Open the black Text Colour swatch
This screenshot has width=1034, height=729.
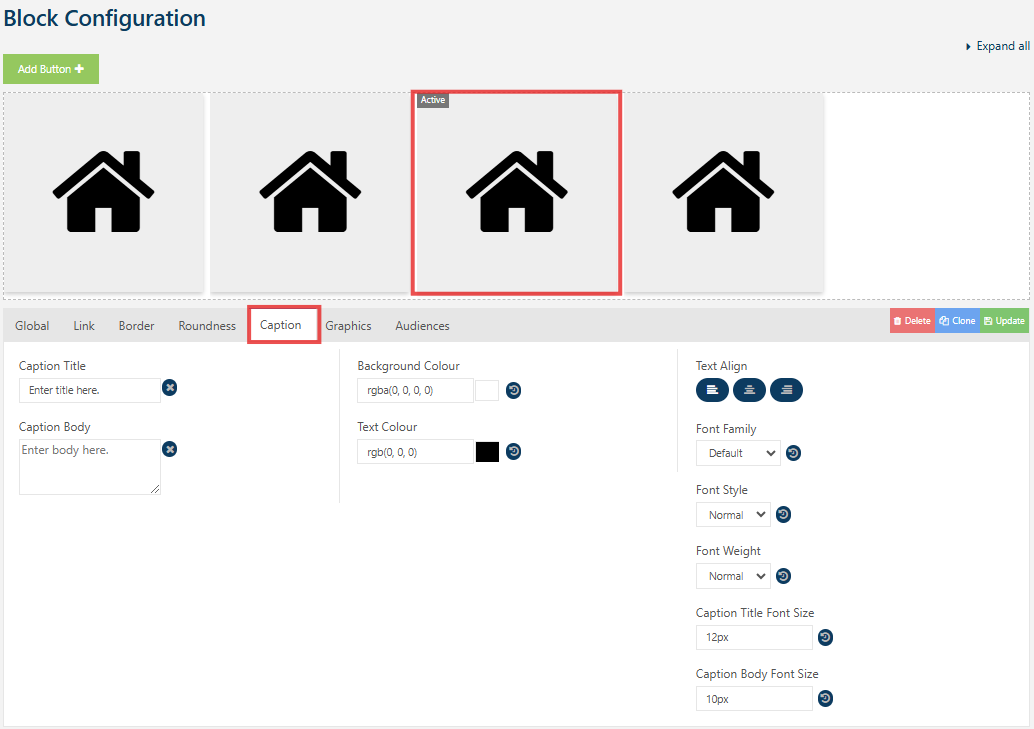[487, 451]
